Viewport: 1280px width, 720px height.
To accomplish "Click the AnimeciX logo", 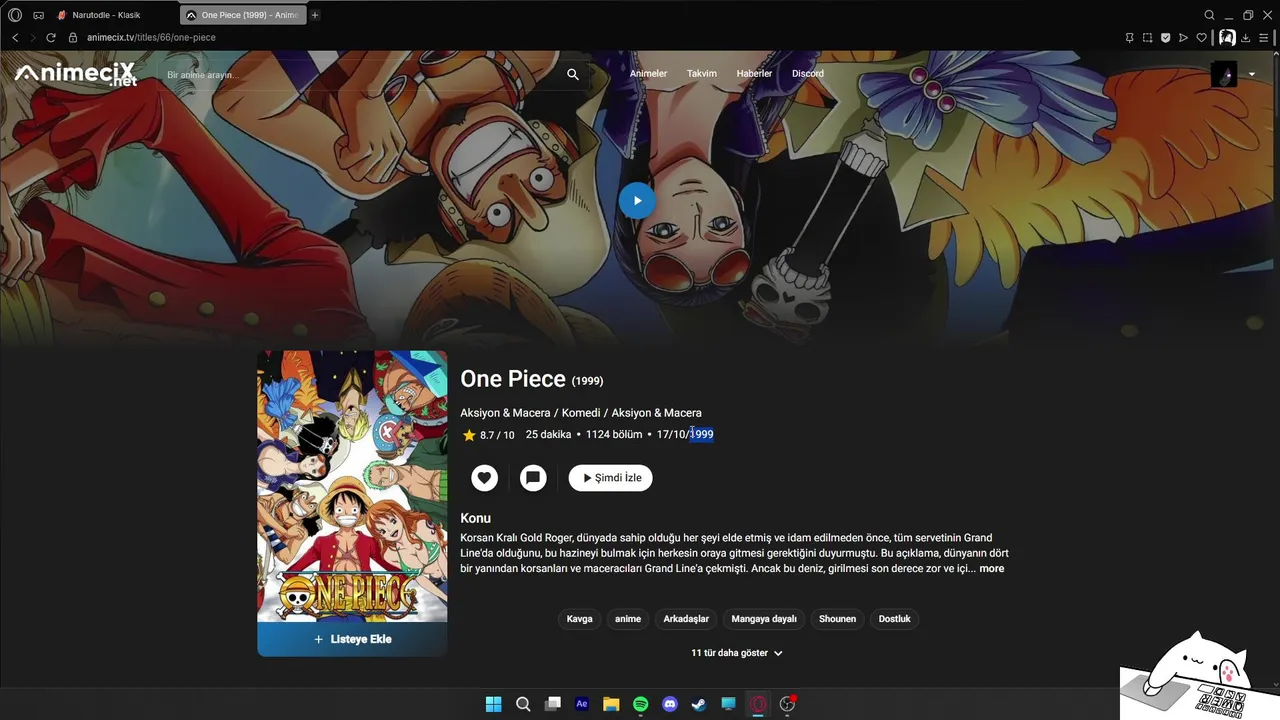I will 75,74.
